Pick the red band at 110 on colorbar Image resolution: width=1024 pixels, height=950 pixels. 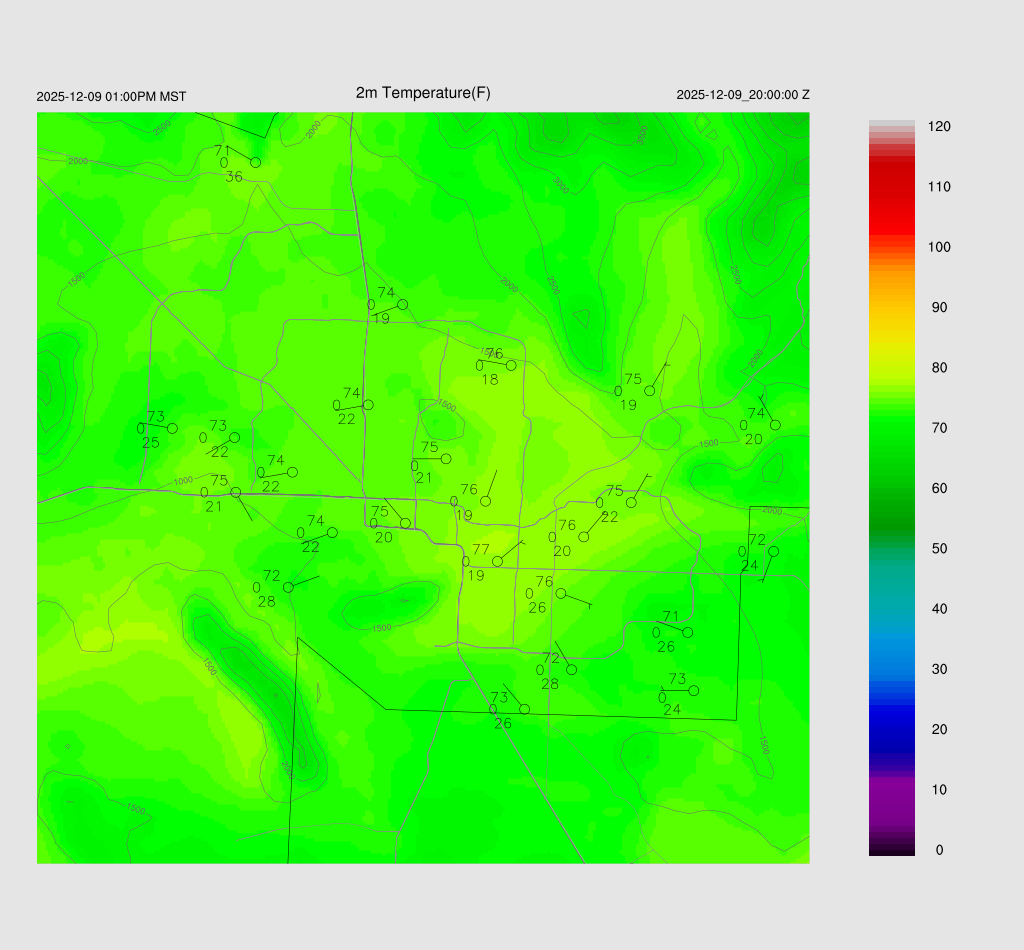coord(891,187)
